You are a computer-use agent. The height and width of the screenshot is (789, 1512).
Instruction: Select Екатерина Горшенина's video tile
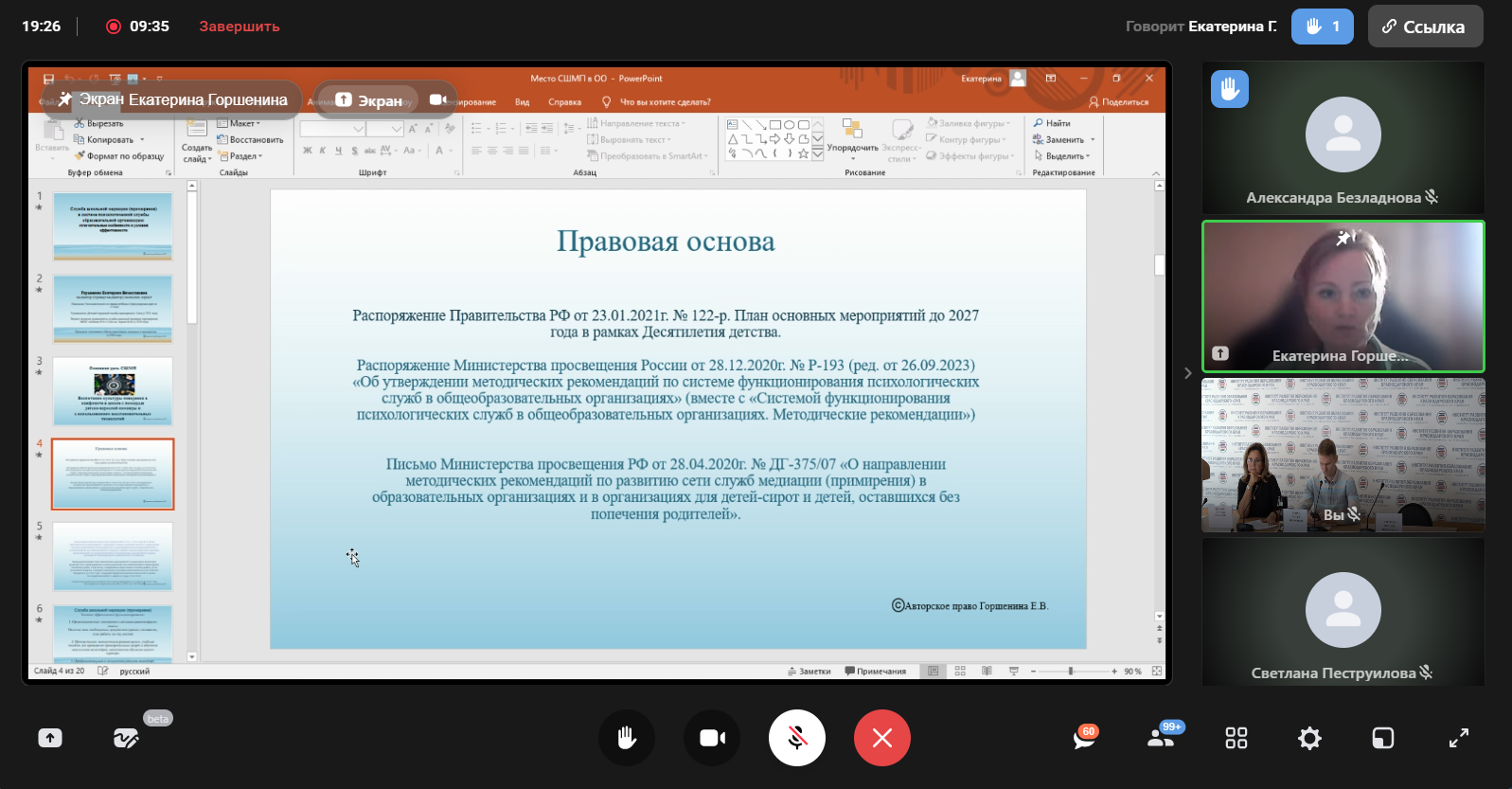click(x=1343, y=296)
